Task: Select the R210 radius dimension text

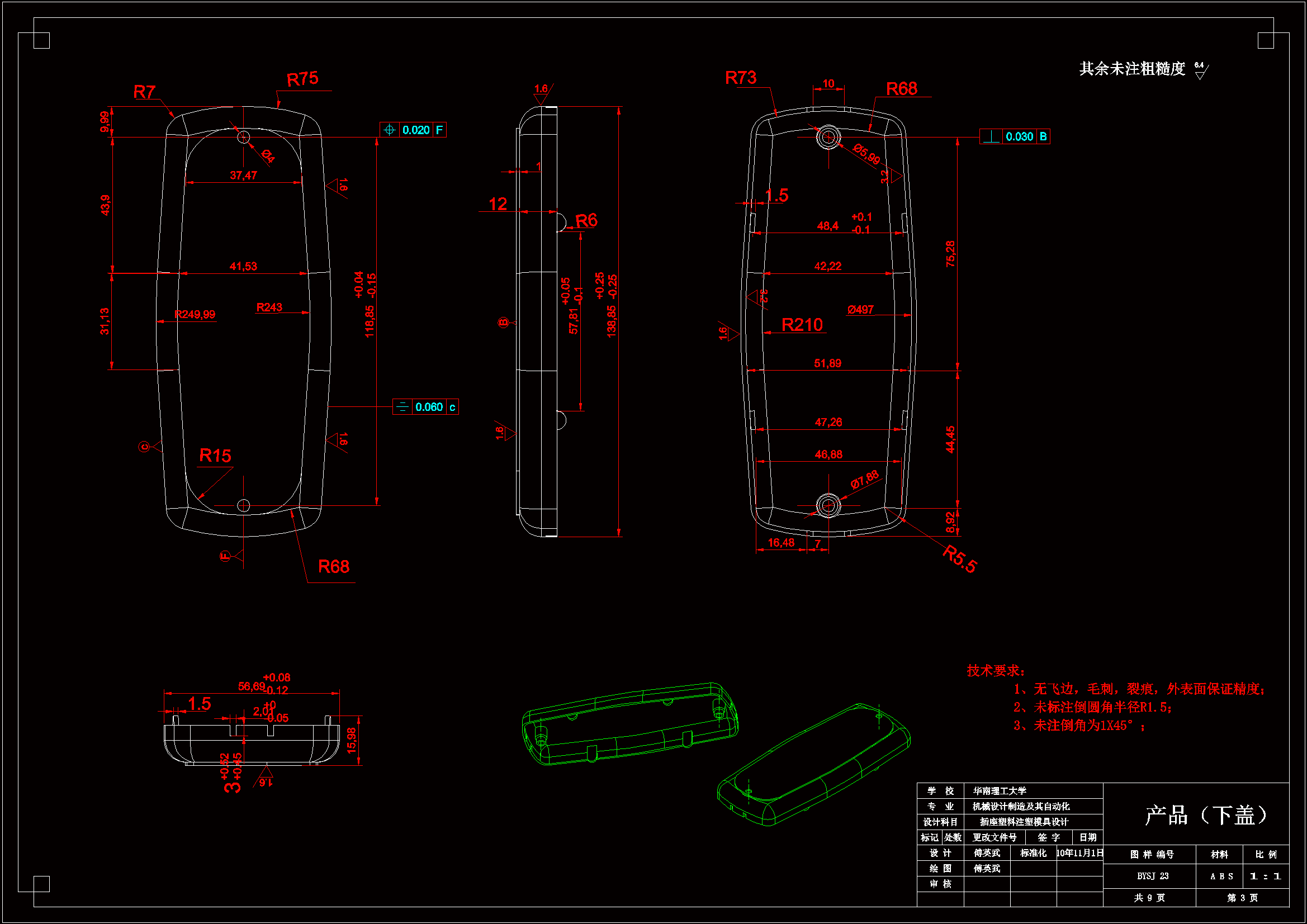Action: pyautogui.click(x=802, y=325)
